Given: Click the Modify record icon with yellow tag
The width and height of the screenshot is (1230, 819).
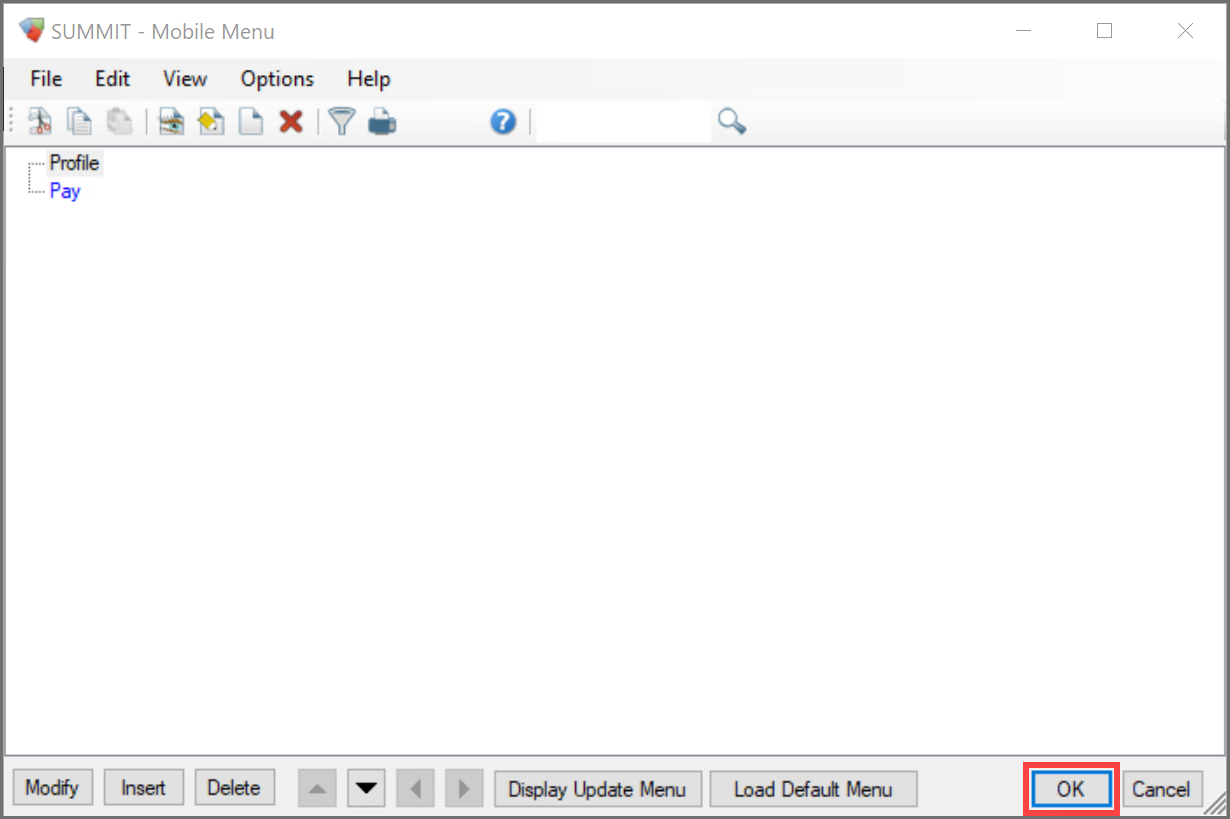Looking at the screenshot, I should click(211, 122).
